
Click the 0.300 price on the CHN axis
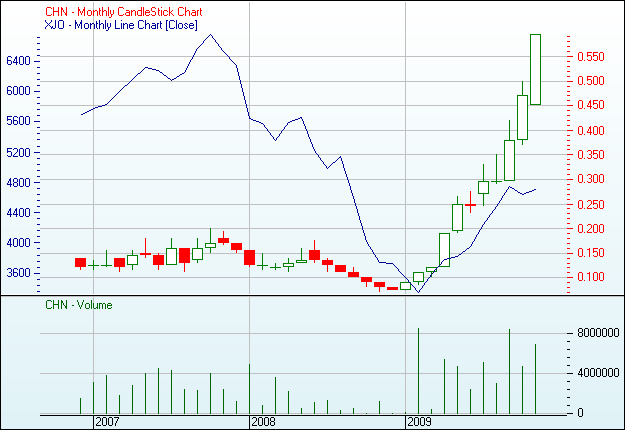click(x=591, y=179)
